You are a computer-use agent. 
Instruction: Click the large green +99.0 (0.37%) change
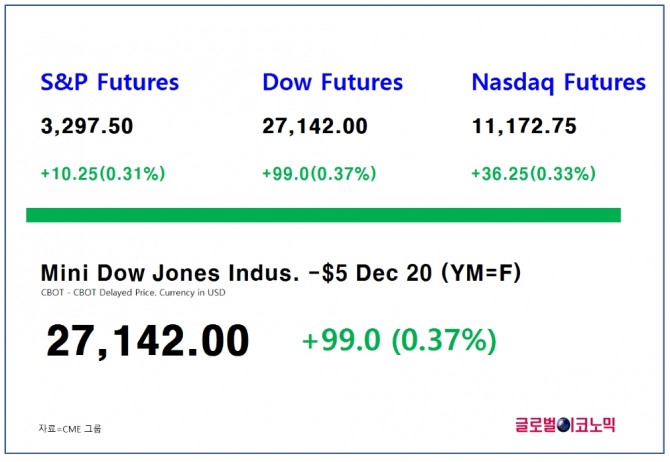tap(399, 341)
